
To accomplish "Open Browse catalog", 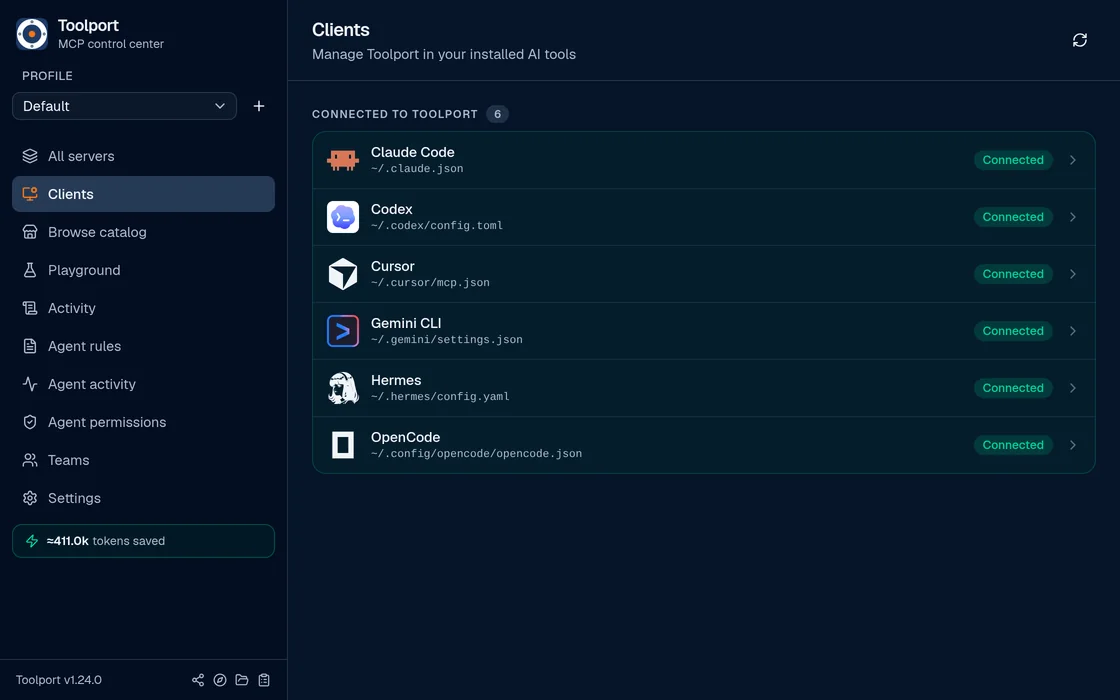I will click(x=144, y=232).
